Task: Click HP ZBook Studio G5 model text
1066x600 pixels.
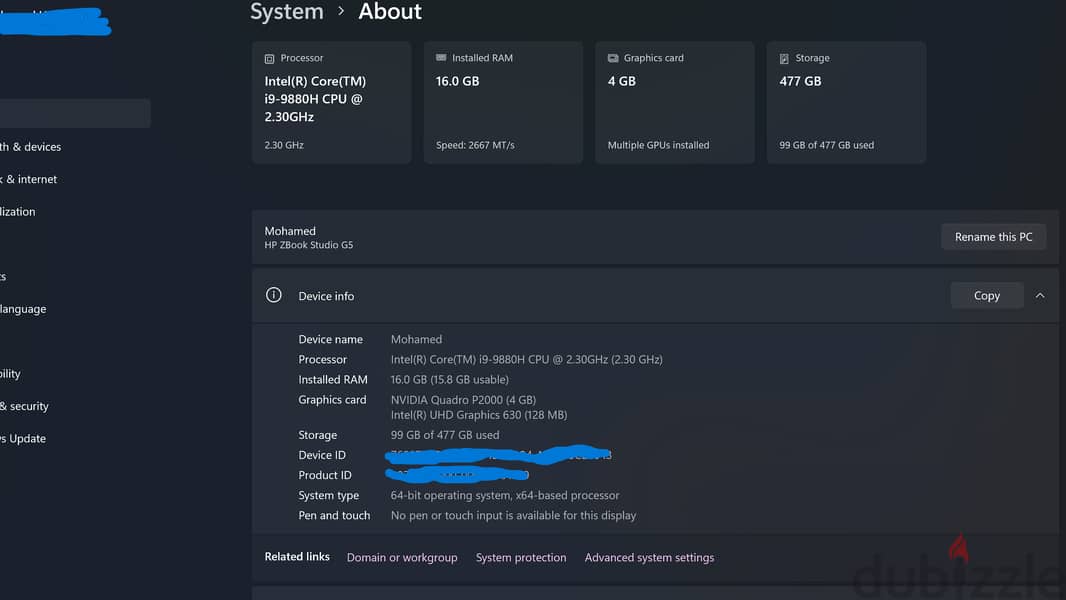Action: coord(309,245)
